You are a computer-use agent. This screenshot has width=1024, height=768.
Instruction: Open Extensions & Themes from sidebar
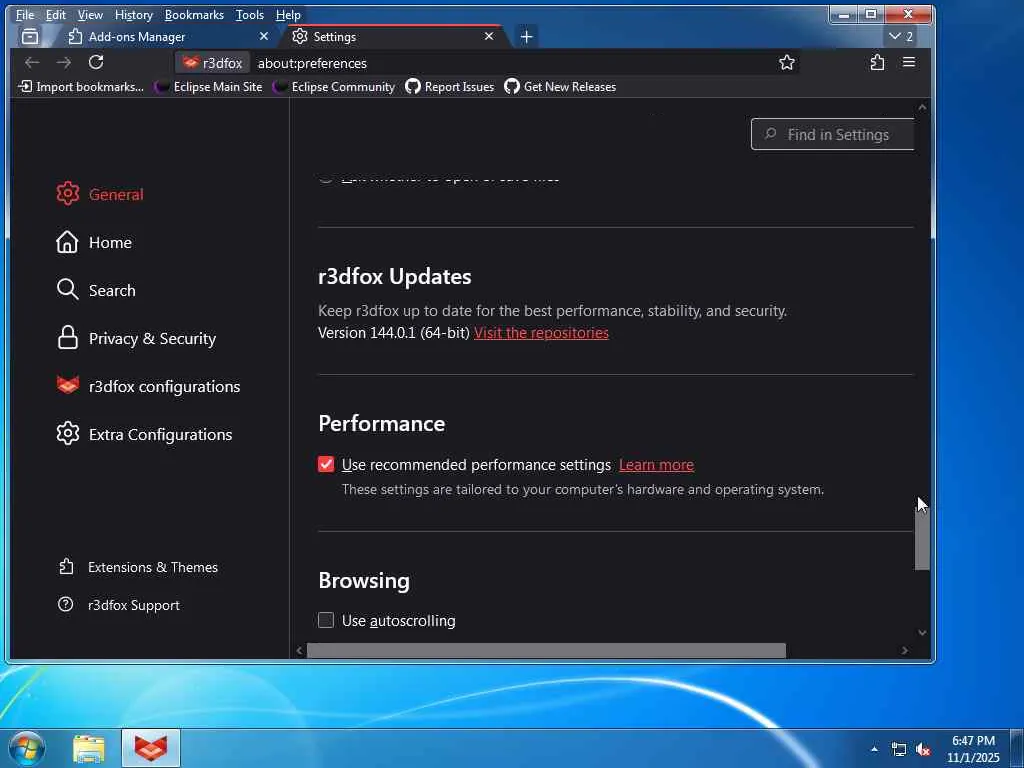pyautogui.click(x=138, y=568)
